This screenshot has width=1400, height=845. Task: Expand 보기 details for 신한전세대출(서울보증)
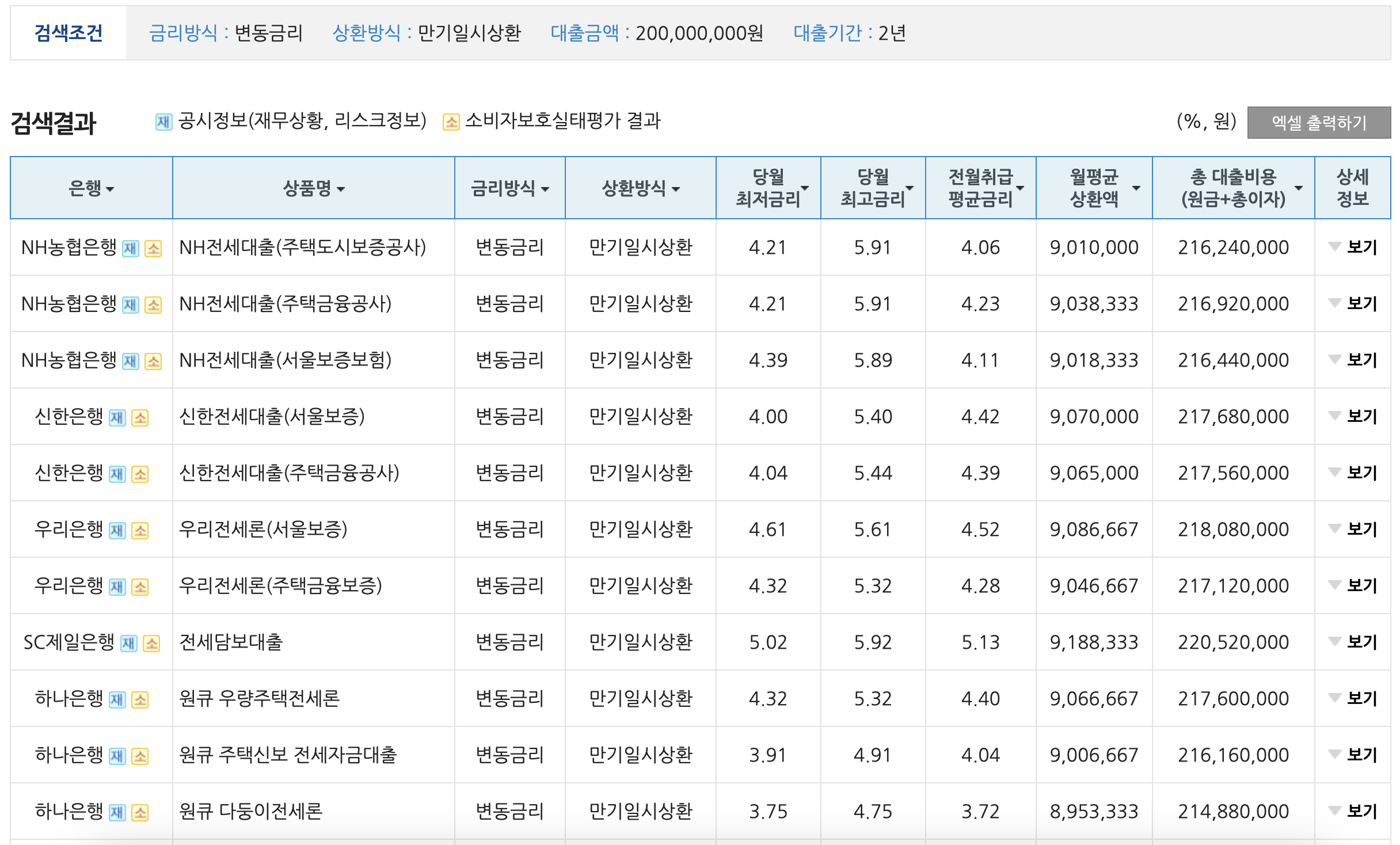pyautogui.click(x=1353, y=417)
